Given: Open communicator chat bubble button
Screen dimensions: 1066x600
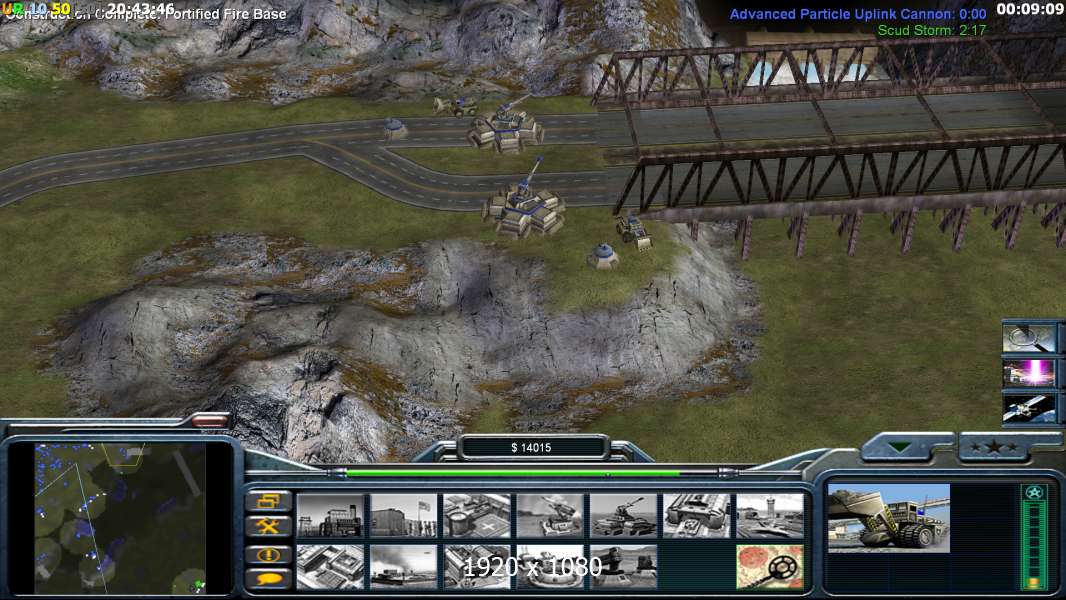Looking at the screenshot, I should [x=268, y=578].
